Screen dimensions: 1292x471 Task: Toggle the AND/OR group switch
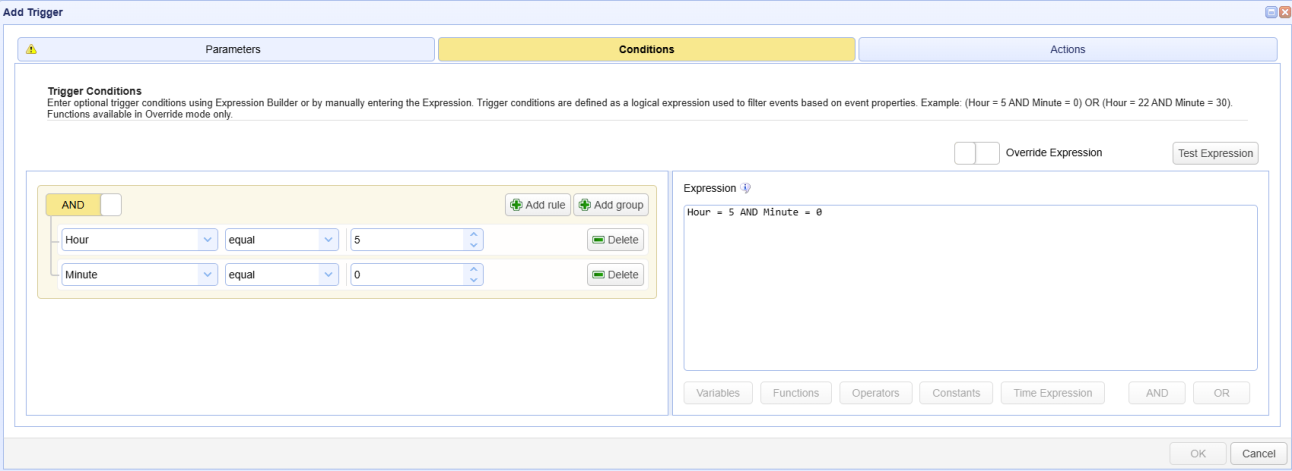tap(84, 205)
